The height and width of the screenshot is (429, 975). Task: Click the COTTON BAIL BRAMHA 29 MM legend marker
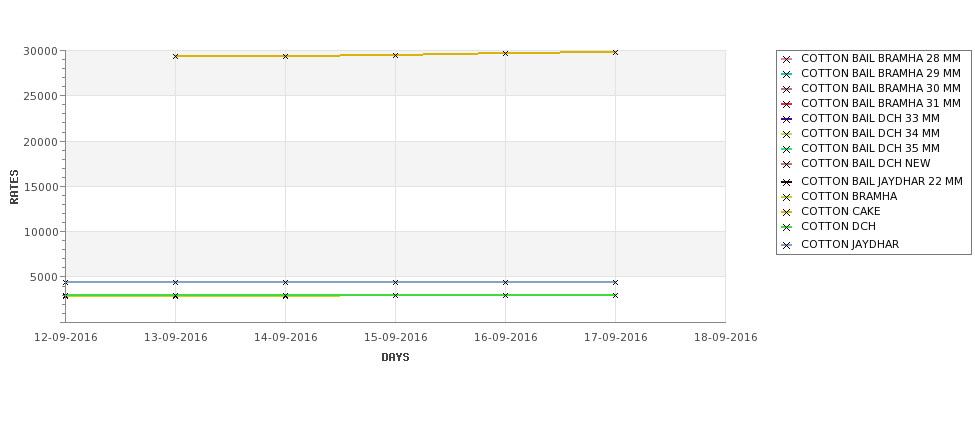786,74
